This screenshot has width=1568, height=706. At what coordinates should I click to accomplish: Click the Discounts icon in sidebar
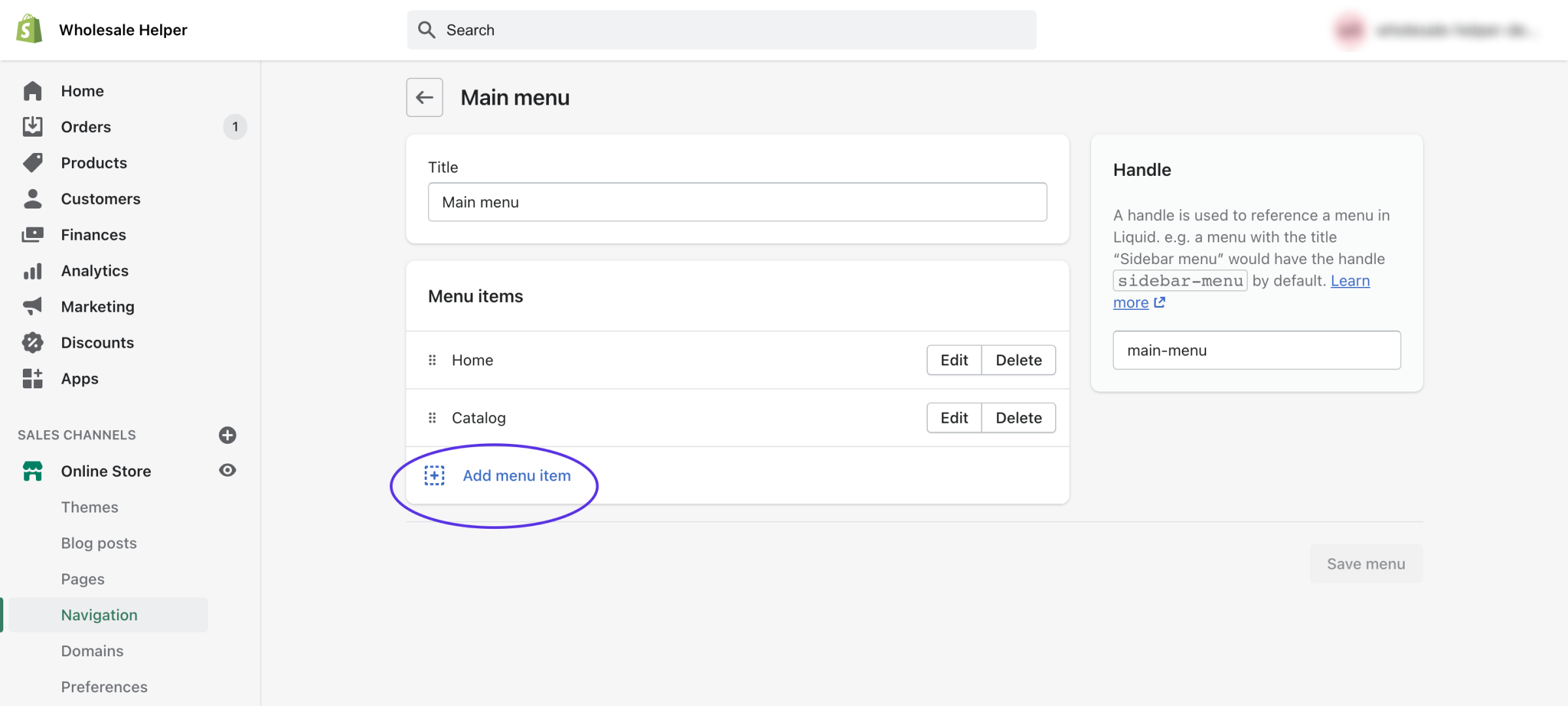click(33, 342)
